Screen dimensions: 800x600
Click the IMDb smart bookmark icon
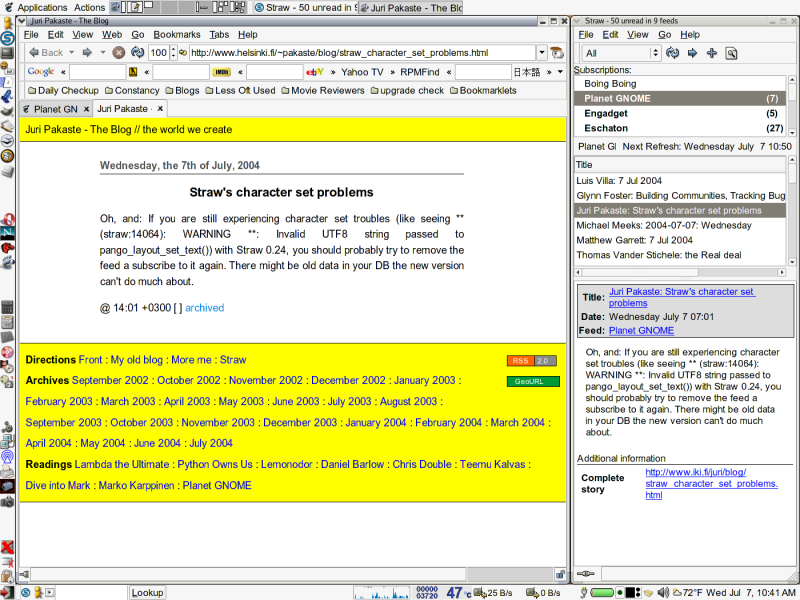point(221,72)
